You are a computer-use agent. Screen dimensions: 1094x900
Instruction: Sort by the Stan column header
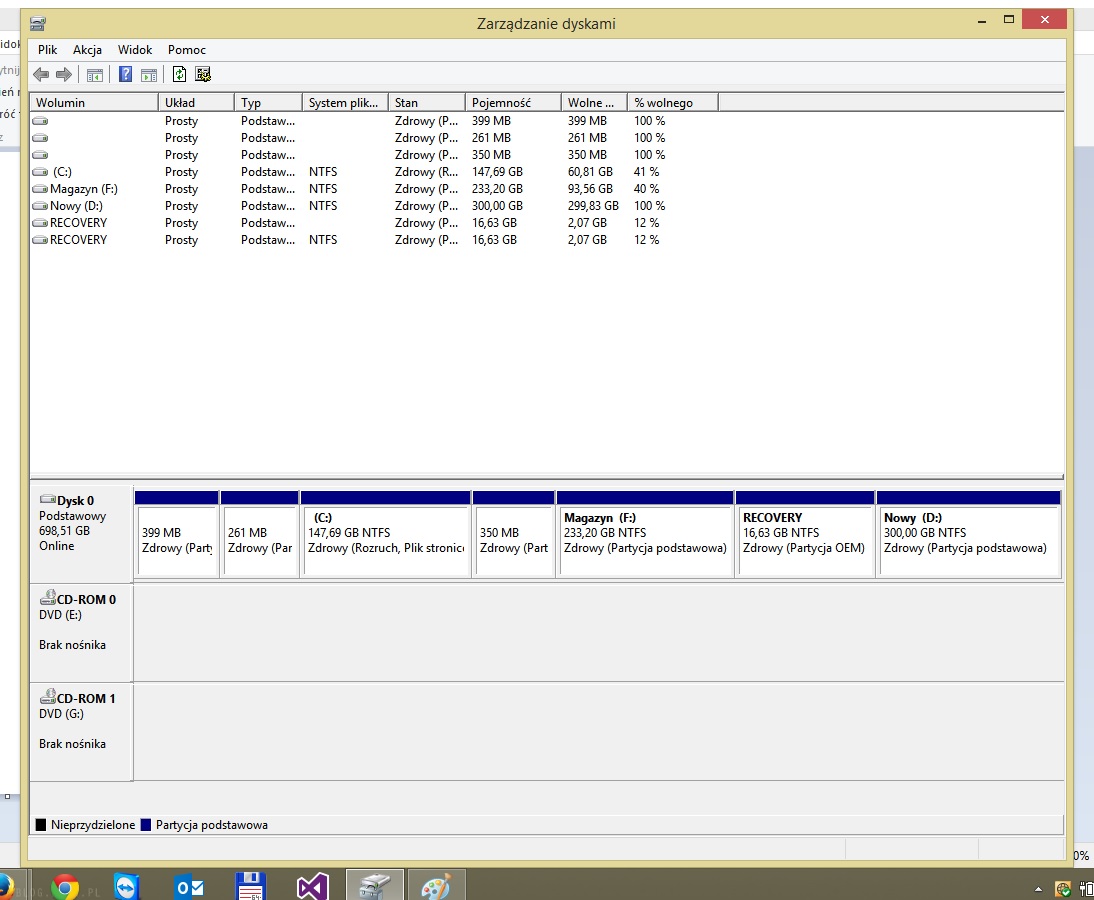(426, 103)
